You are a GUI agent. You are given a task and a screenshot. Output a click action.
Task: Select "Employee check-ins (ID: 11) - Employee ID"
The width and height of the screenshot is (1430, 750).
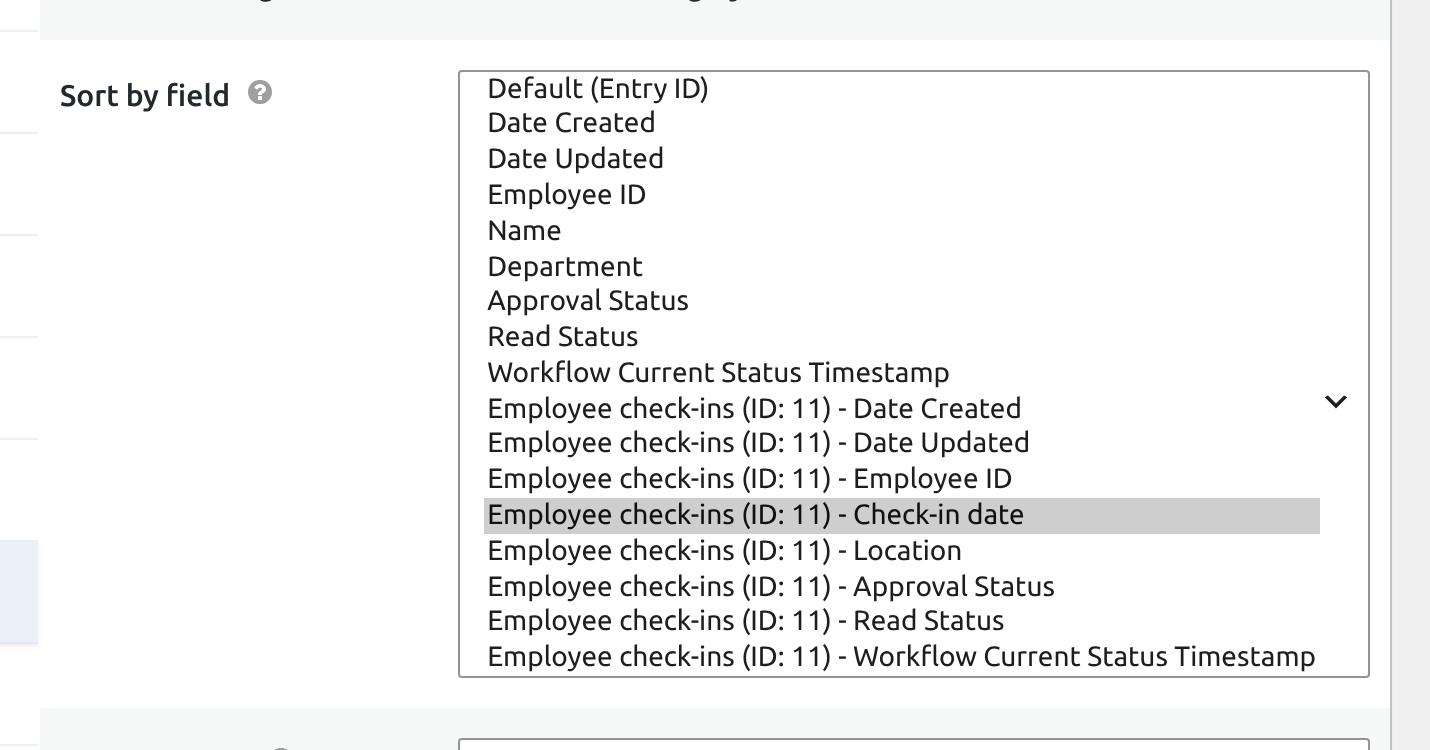click(902, 479)
